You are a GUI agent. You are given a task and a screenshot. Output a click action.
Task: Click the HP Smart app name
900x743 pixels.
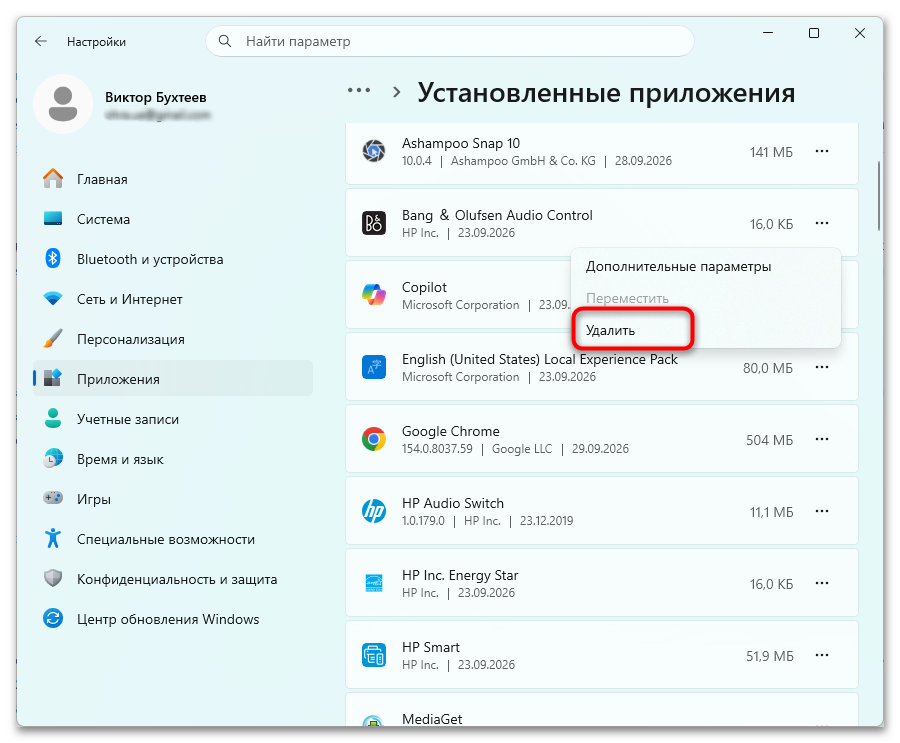[430, 647]
